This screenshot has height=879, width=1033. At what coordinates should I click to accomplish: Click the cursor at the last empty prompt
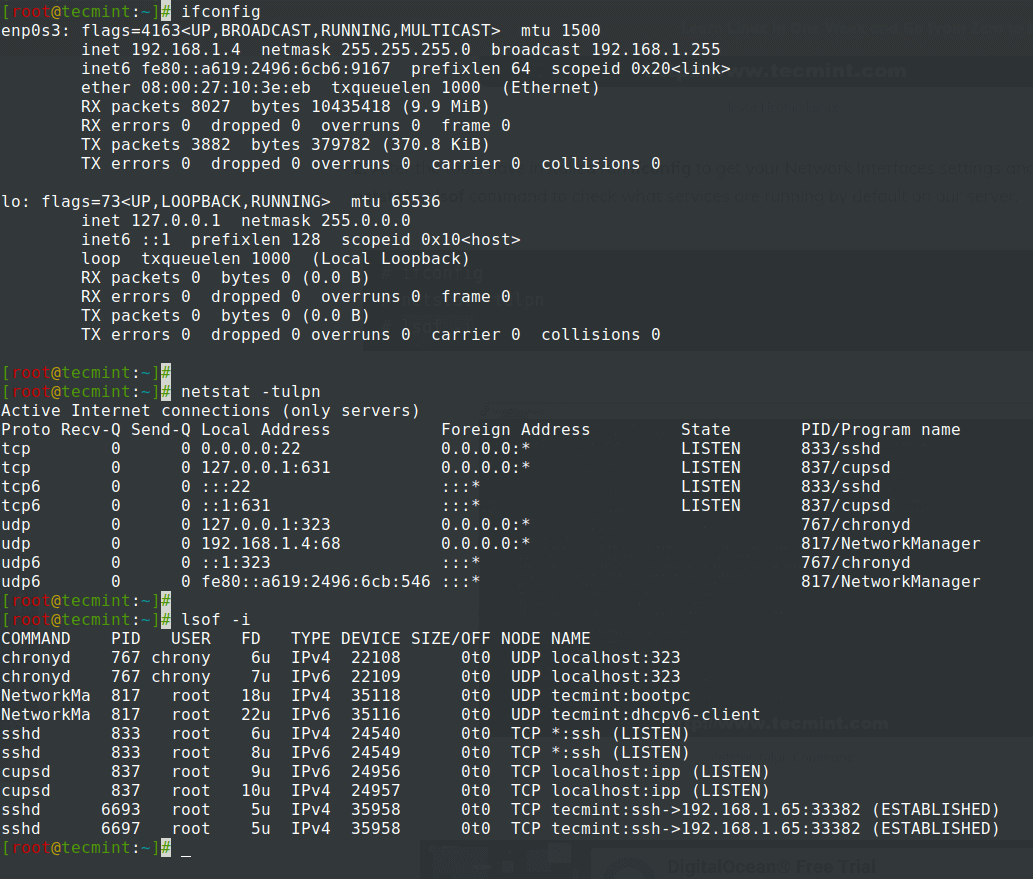tap(186, 848)
